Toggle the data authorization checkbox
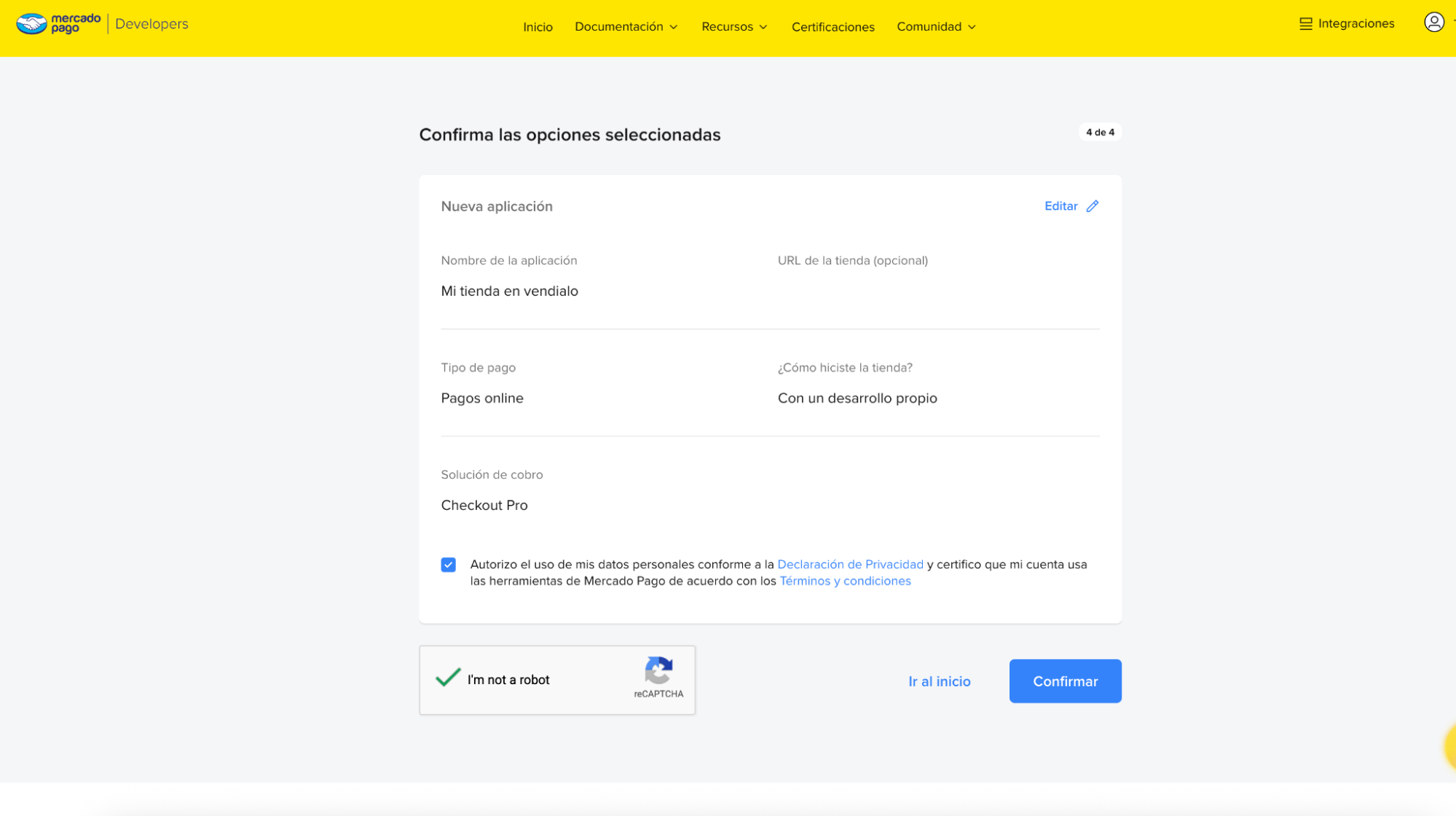1456x816 pixels. coord(448,565)
